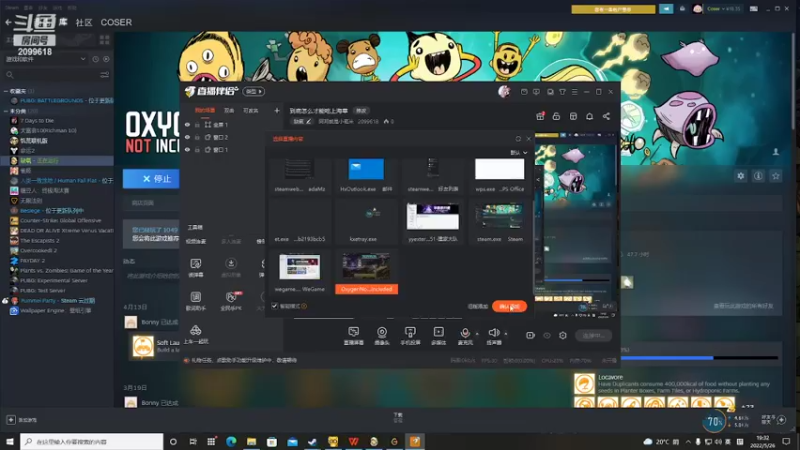
Task: Open the mode switch pill beside streaming logo
Action: (254, 92)
